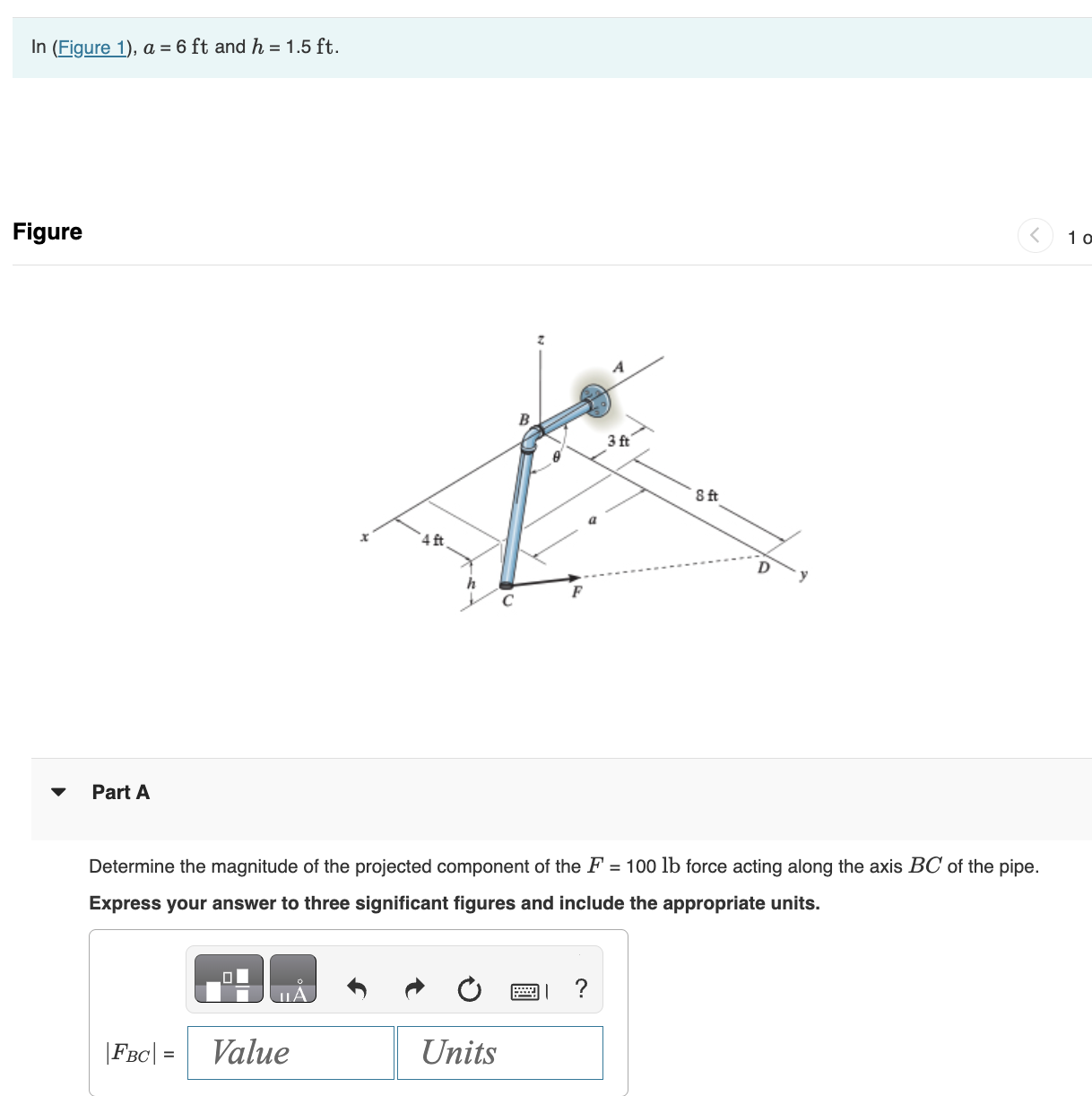Image resolution: width=1092 pixels, height=1096 pixels.
Task: Click the angle theta label
Action: coord(556,456)
